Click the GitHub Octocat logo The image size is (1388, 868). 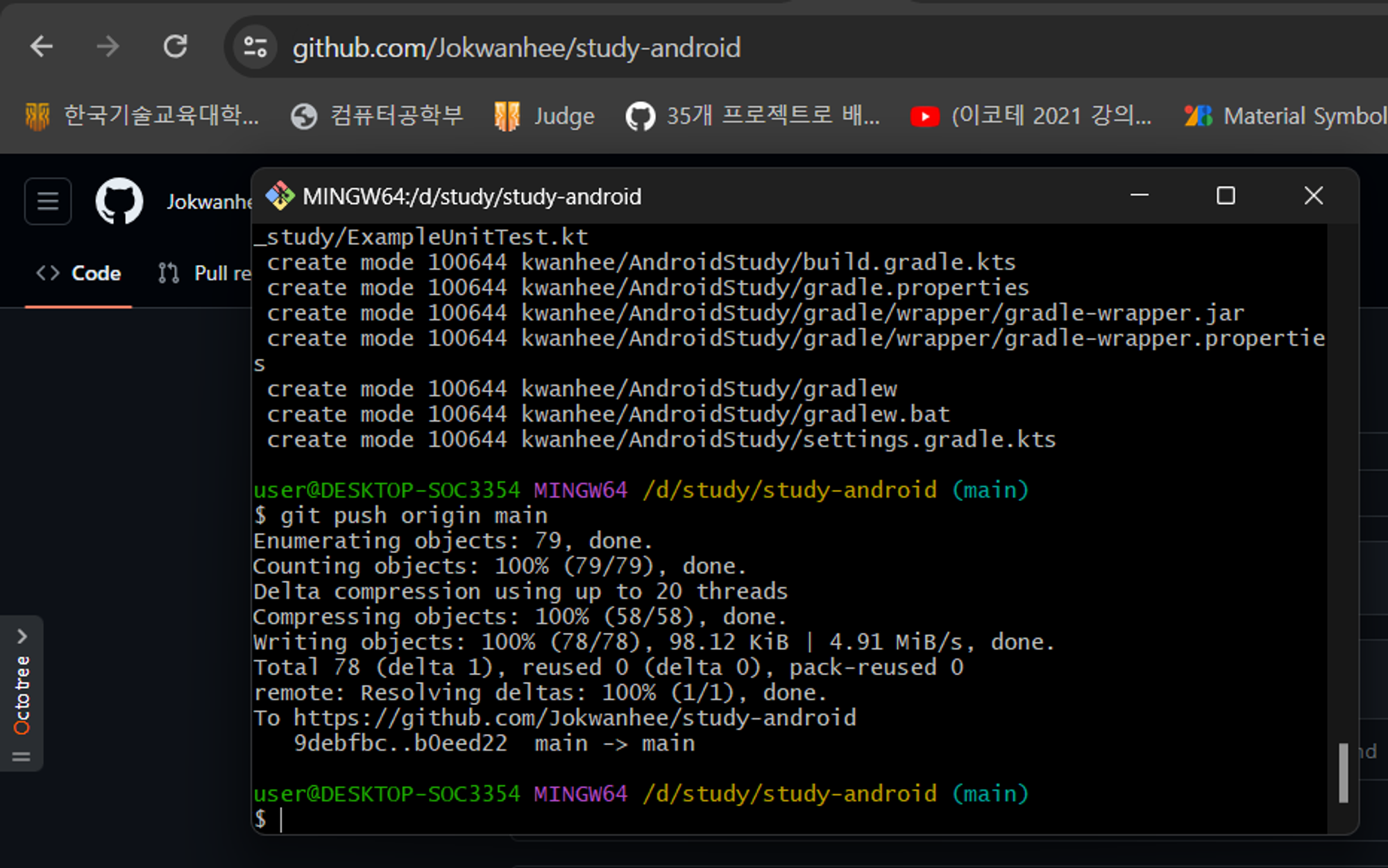119,201
